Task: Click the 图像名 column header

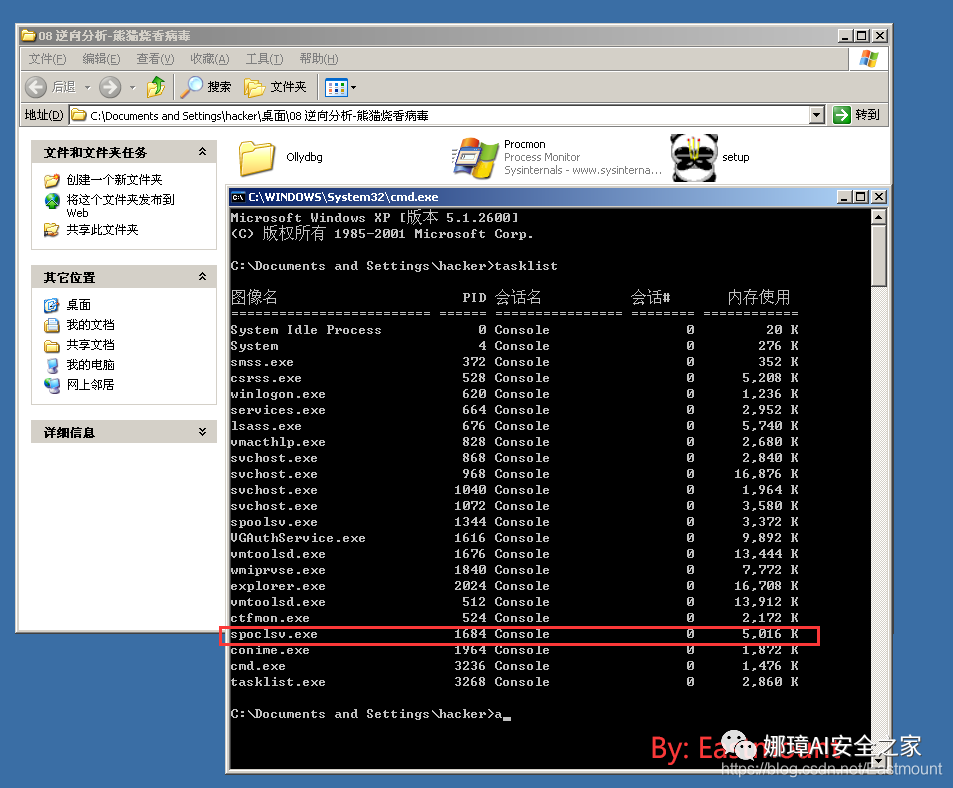Action: [254, 297]
